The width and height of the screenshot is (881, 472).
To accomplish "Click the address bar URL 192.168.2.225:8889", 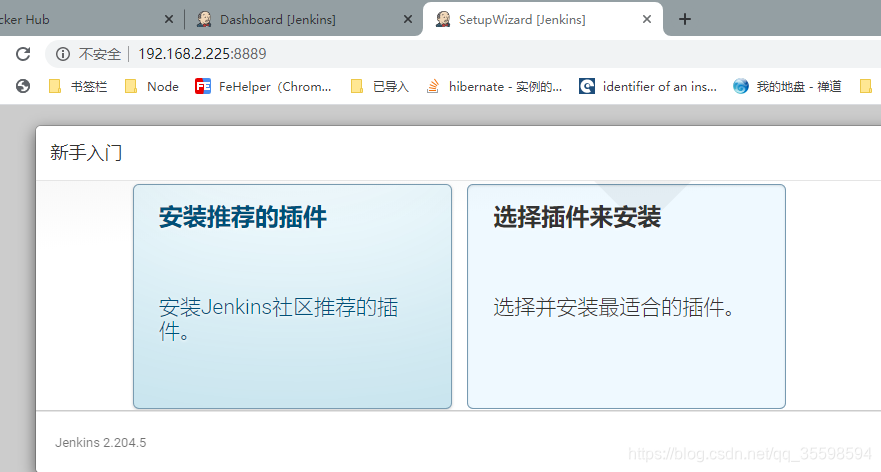I will click(x=202, y=54).
